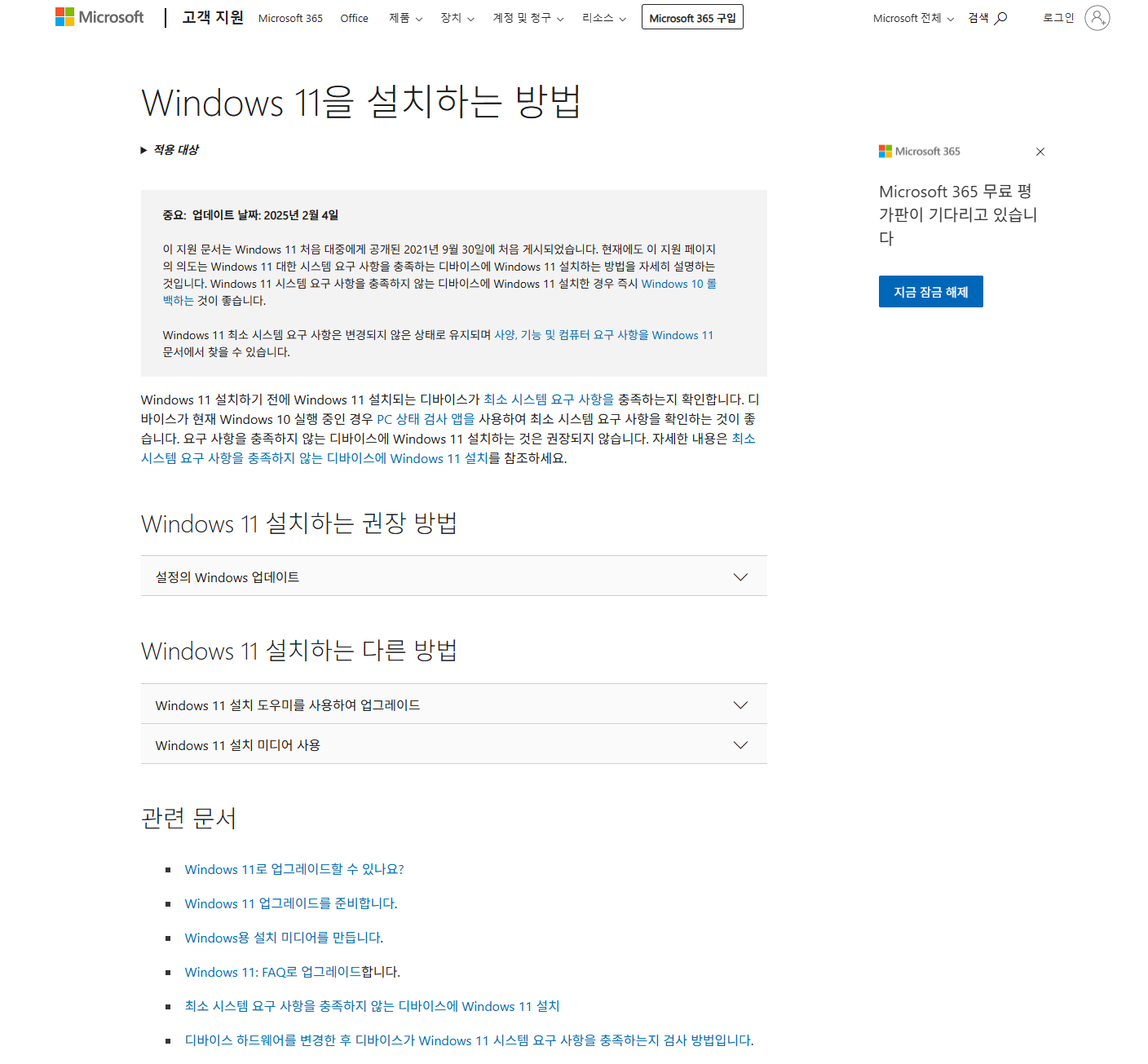The width and height of the screenshot is (1148, 1064).
Task: Open the 제품 dropdown menu
Action: (x=405, y=18)
